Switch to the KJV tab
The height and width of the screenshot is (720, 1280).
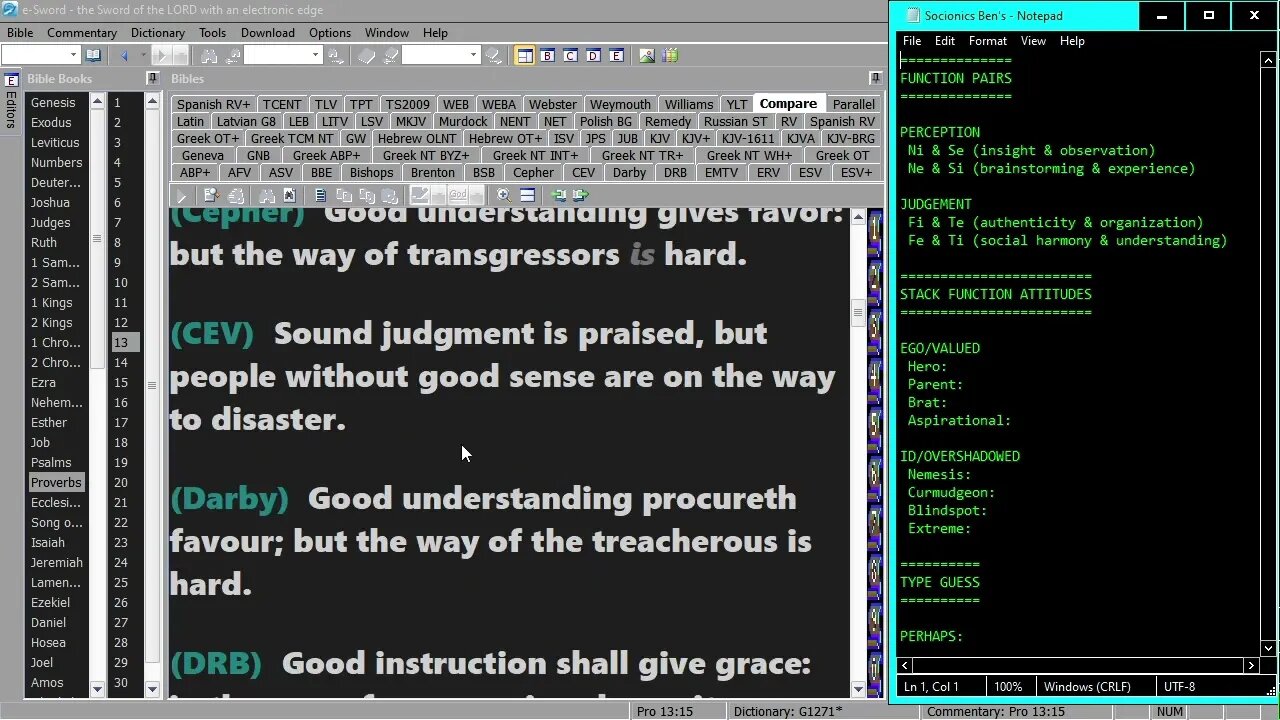(x=659, y=138)
